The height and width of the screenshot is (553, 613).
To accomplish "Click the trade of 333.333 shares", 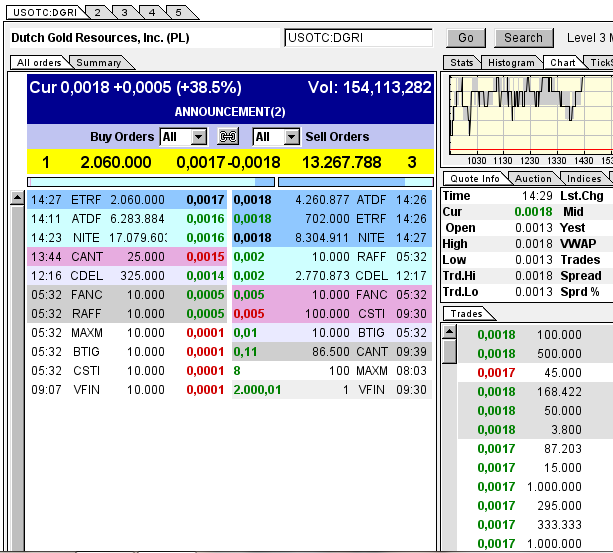I will (x=535, y=525).
